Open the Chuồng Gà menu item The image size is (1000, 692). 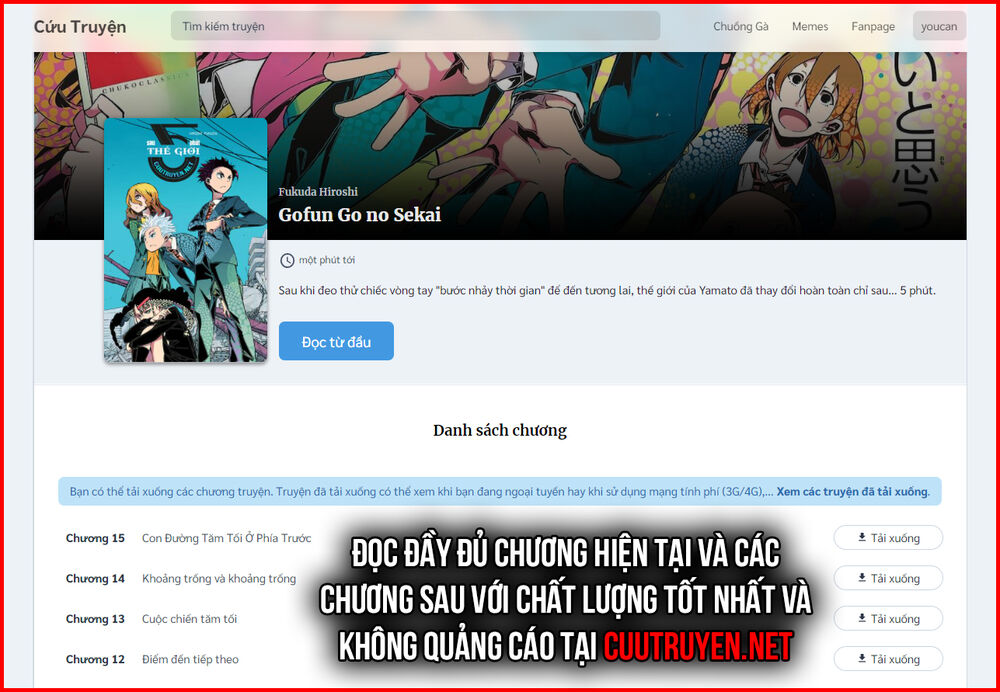[740, 27]
